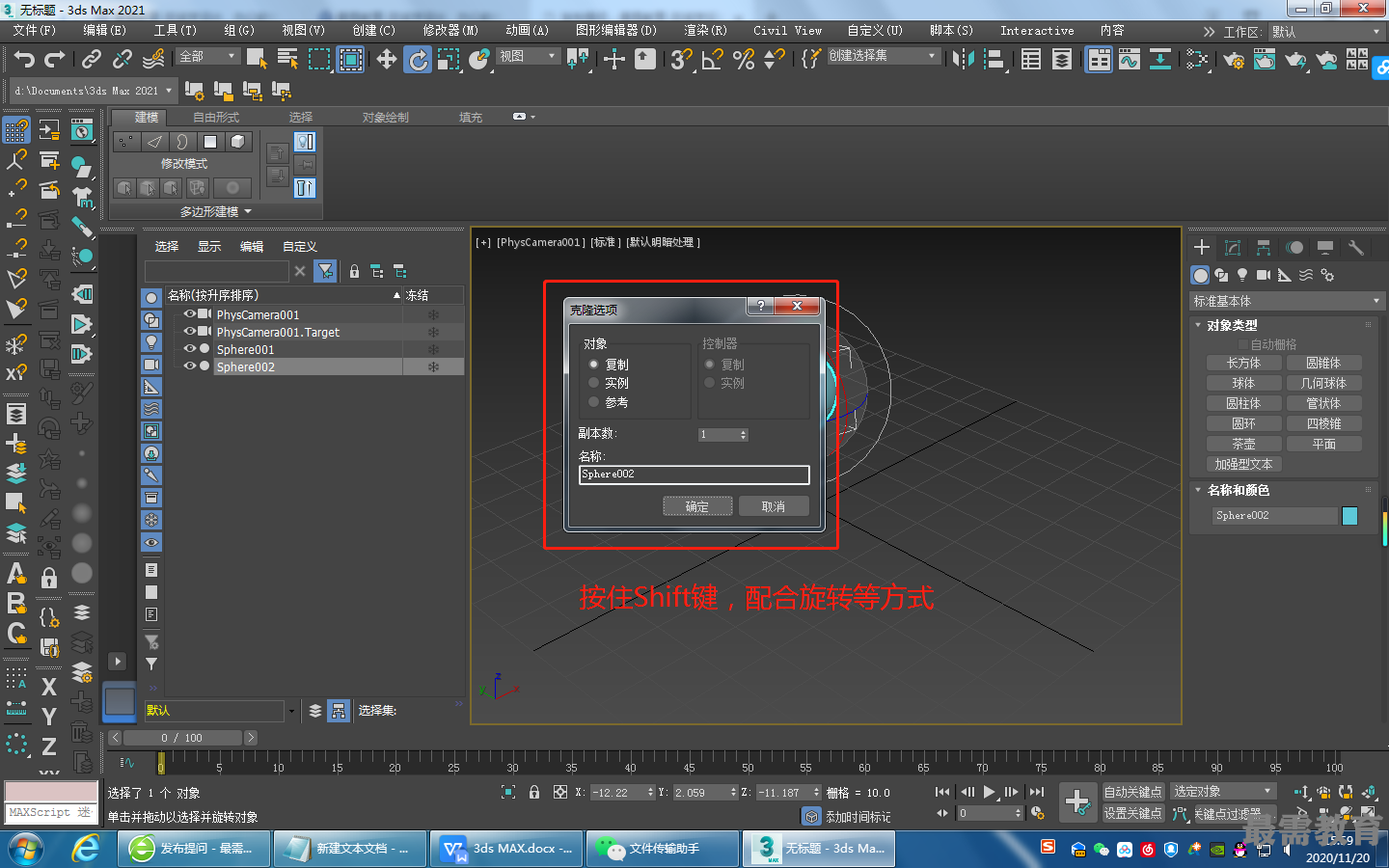Show the Cameras category icon

[x=1264, y=275]
